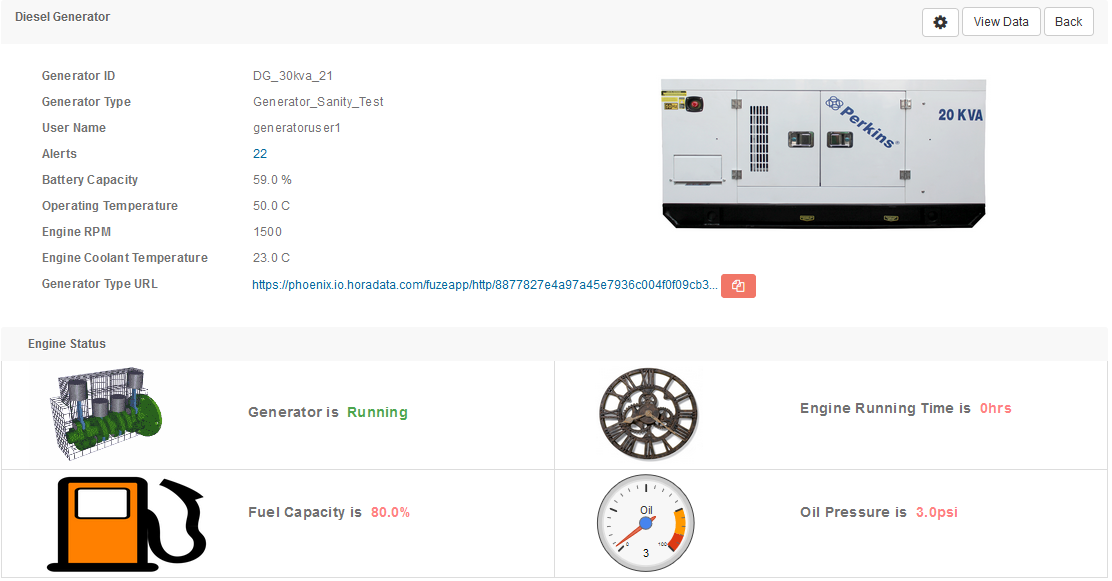Click the Engine RPM label
Image resolution: width=1112 pixels, height=581 pixels.
tap(77, 232)
